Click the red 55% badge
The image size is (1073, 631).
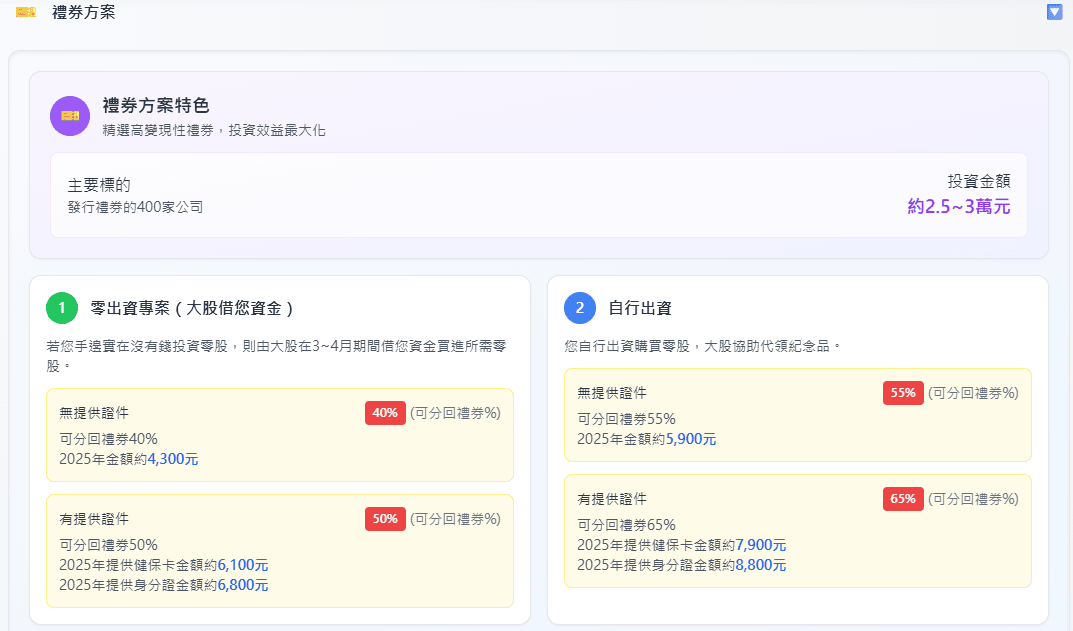pyautogui.click(x=903, y=393)
